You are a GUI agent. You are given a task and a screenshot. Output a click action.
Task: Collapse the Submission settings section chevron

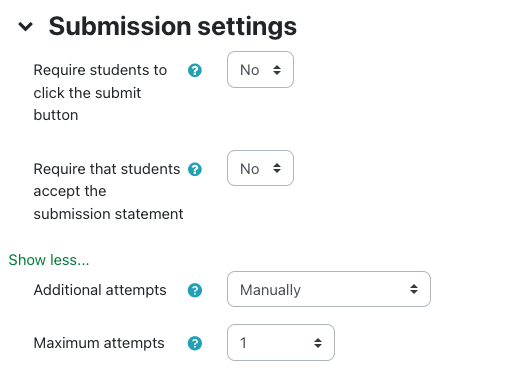point(25,27)
